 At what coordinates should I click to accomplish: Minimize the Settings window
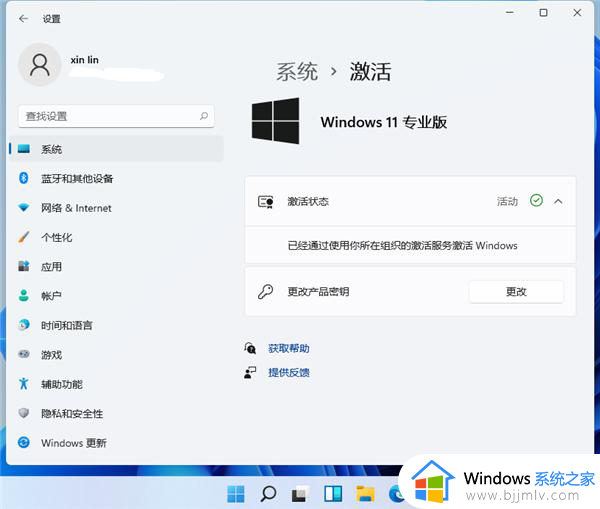coord(510,13)
